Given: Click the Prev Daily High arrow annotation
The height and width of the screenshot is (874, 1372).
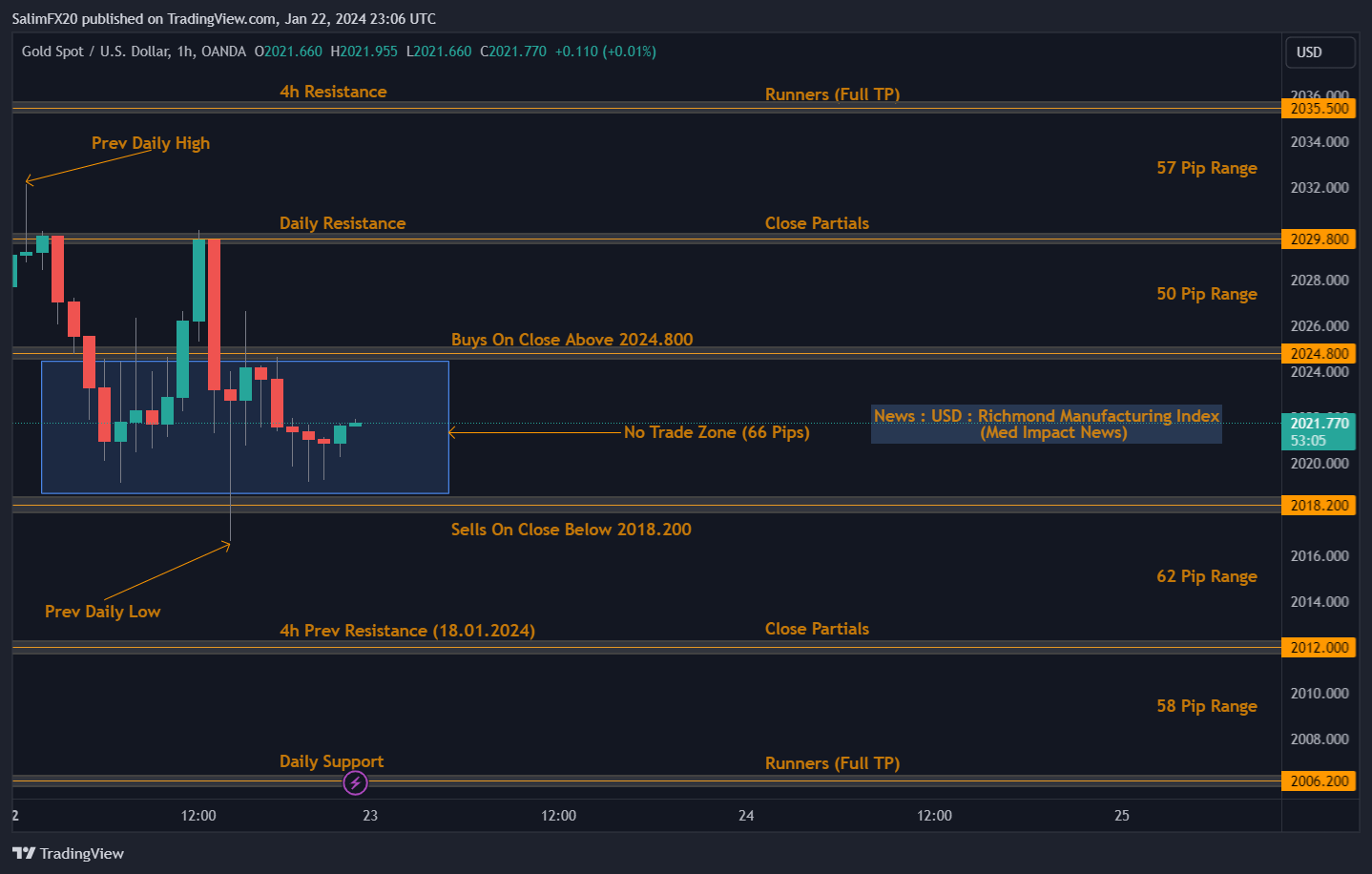Looking at the screenshot, I should tap(150, 142).
